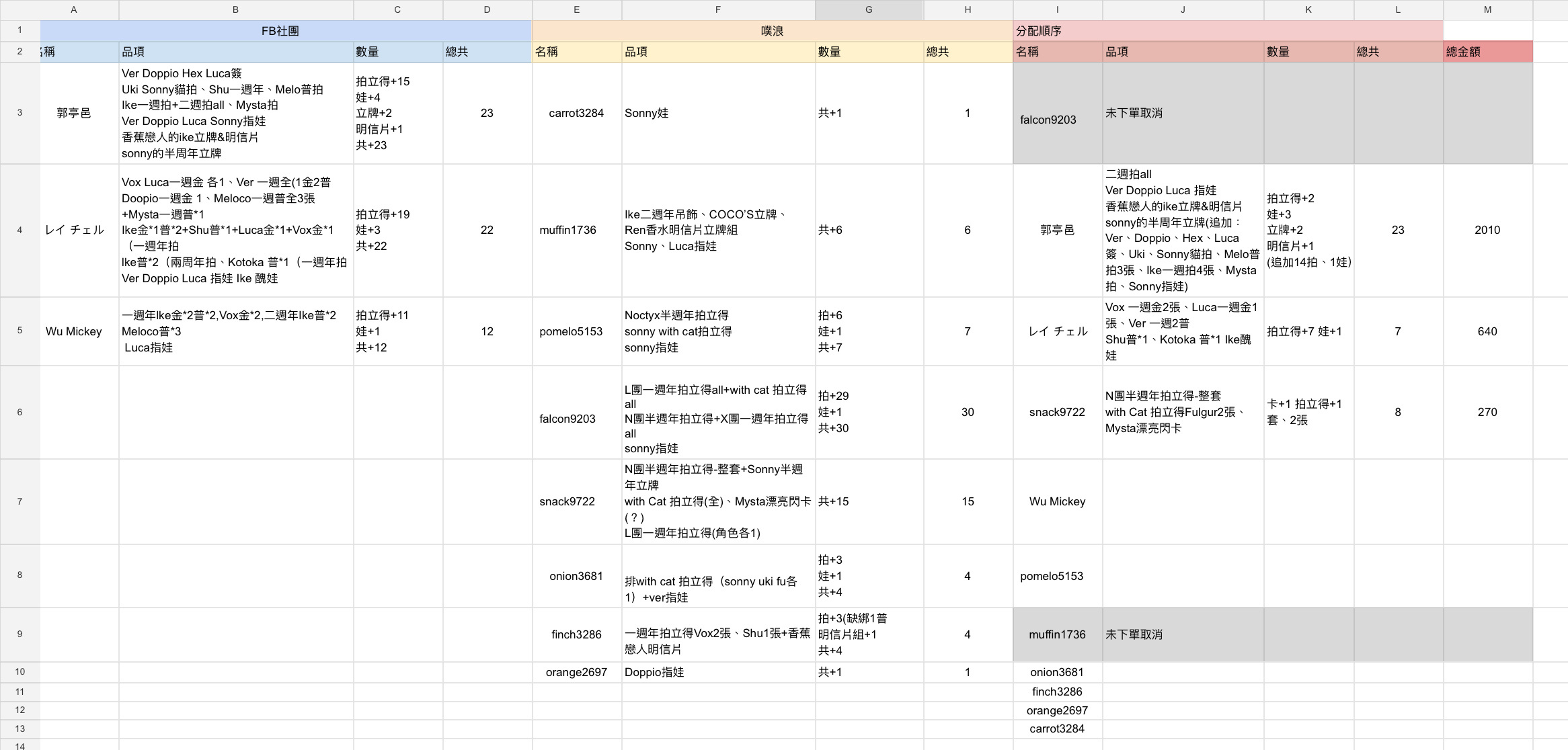
Task: Select column G header
Action: coord(869,10)
